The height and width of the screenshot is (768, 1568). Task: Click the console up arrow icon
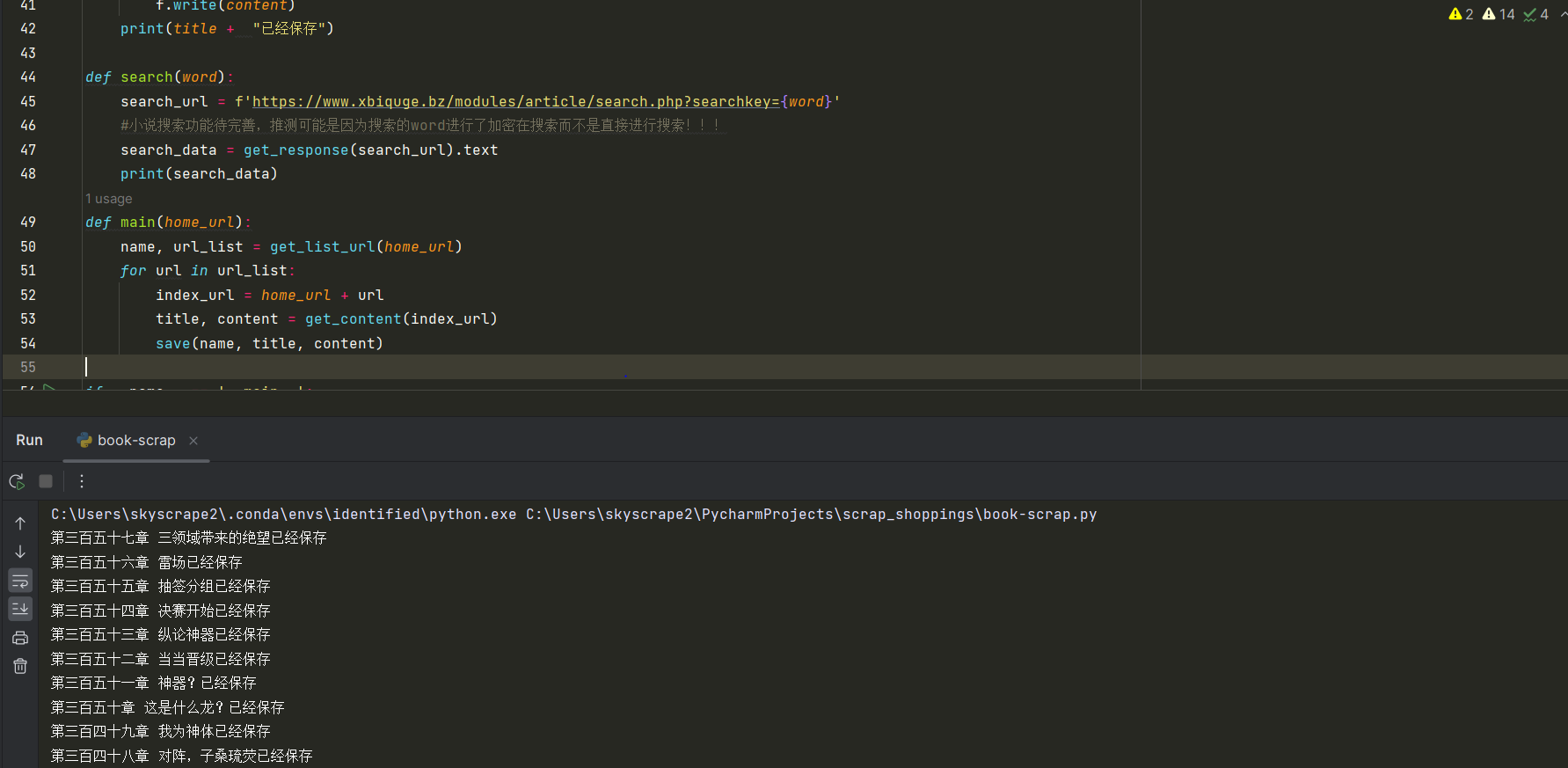point(20,523)
